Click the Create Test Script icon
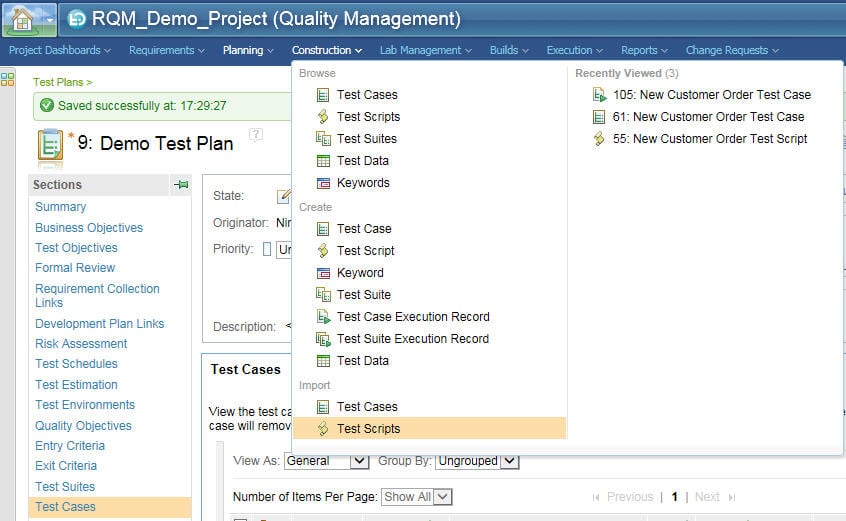846x521 pixels. 323,251
